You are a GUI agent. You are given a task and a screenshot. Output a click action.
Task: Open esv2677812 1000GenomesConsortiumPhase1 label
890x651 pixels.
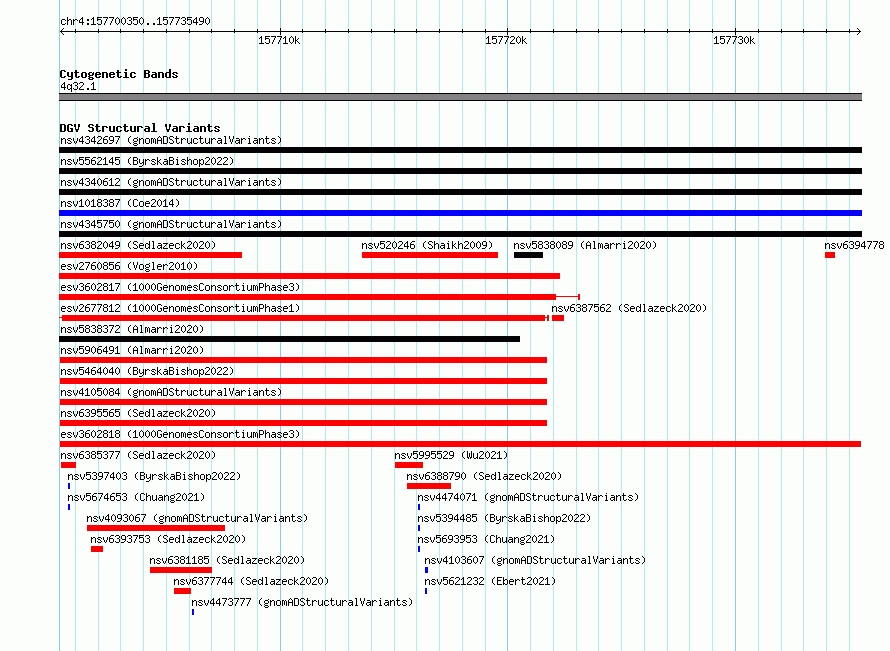(180, 308)
